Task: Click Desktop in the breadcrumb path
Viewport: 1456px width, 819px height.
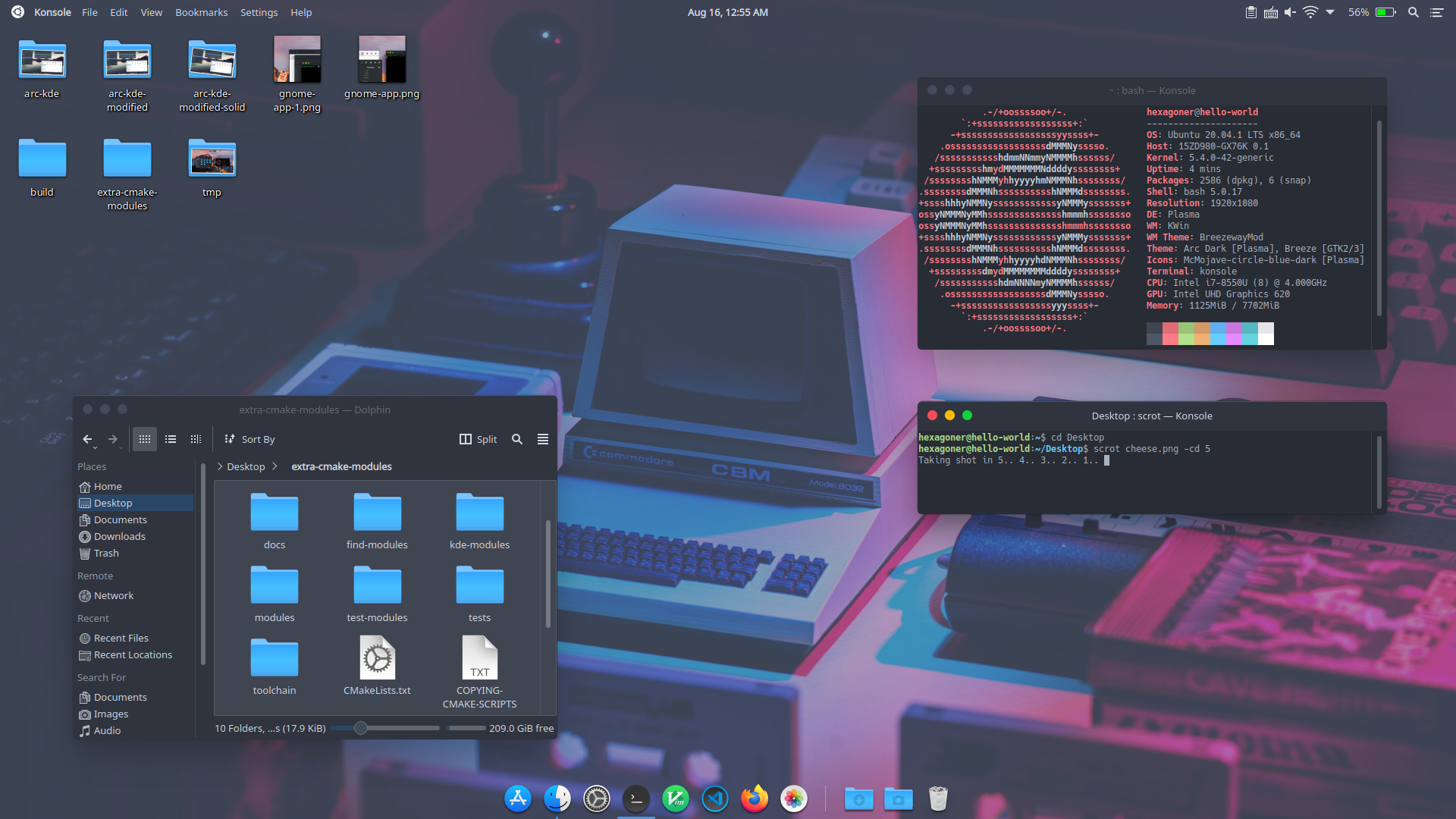Action: [246, 466]
